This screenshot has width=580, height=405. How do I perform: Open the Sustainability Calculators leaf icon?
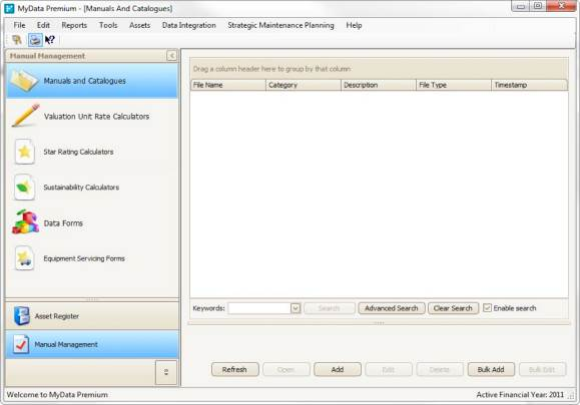point(24,187)
